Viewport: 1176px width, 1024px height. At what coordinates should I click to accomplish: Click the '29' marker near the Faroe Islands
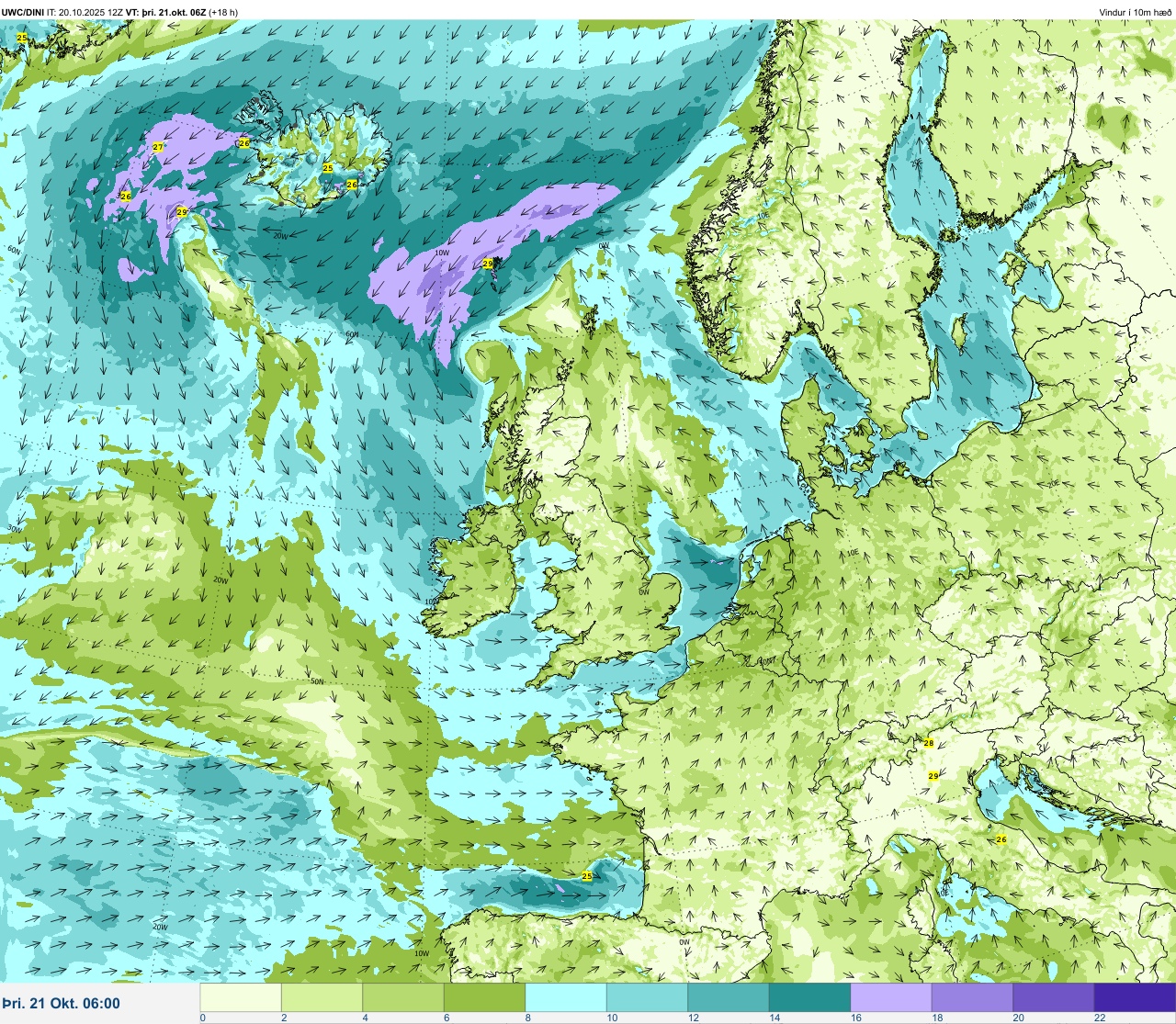488,264
